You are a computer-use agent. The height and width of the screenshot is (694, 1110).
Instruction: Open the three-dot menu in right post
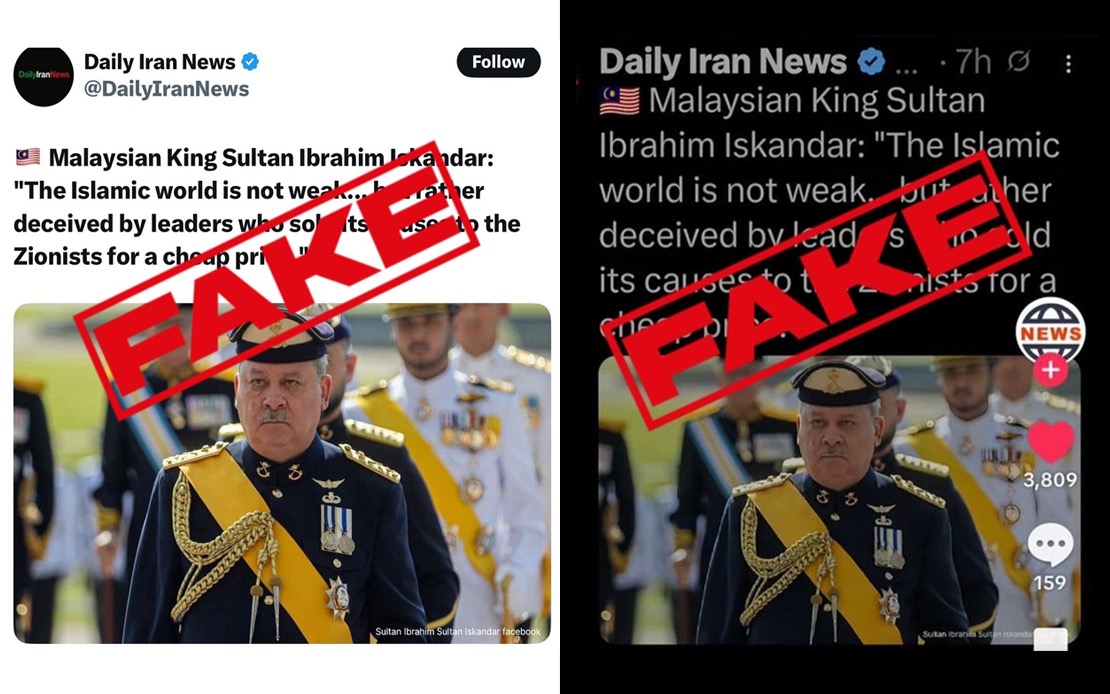point(1068,64)
